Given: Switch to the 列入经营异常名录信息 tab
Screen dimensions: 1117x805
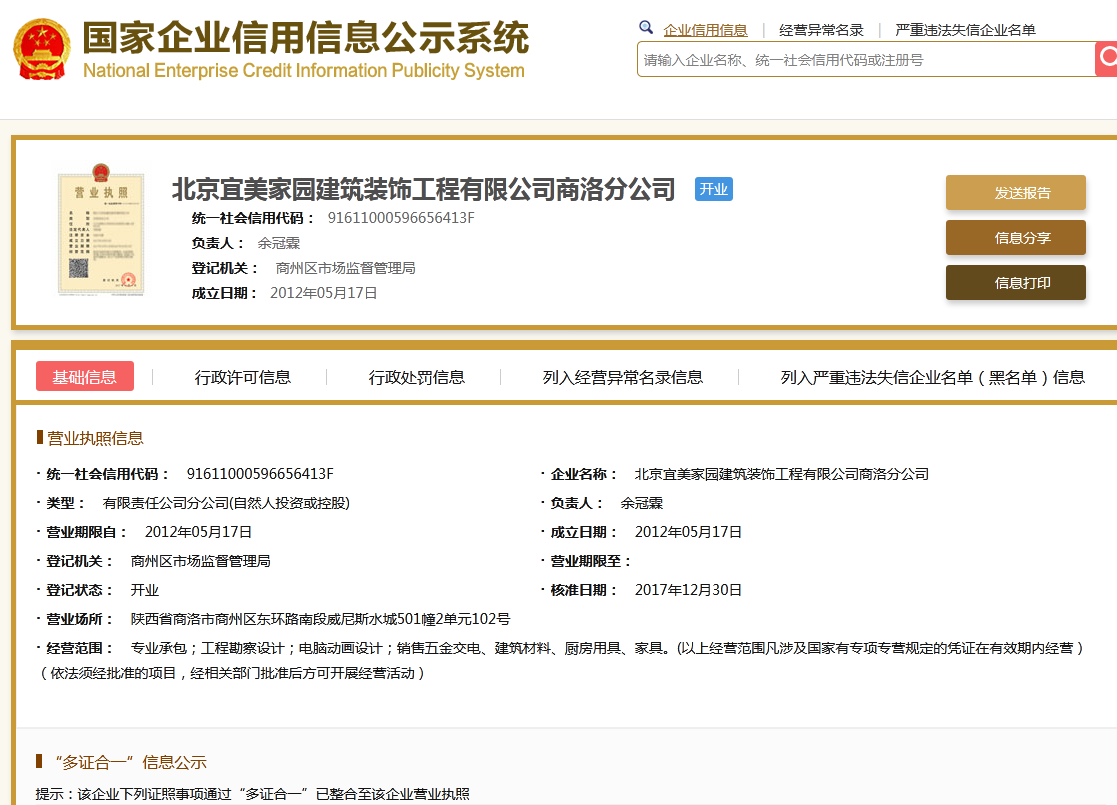Looking at the screenshot, I should point(623,377).
